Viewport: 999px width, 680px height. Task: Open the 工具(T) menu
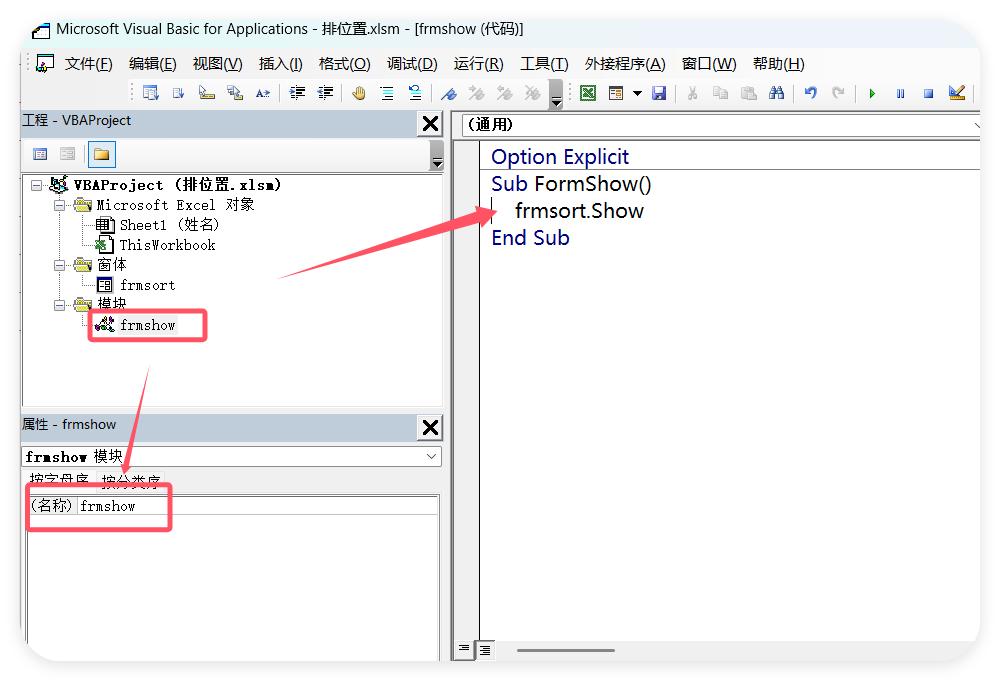(544, 64)
